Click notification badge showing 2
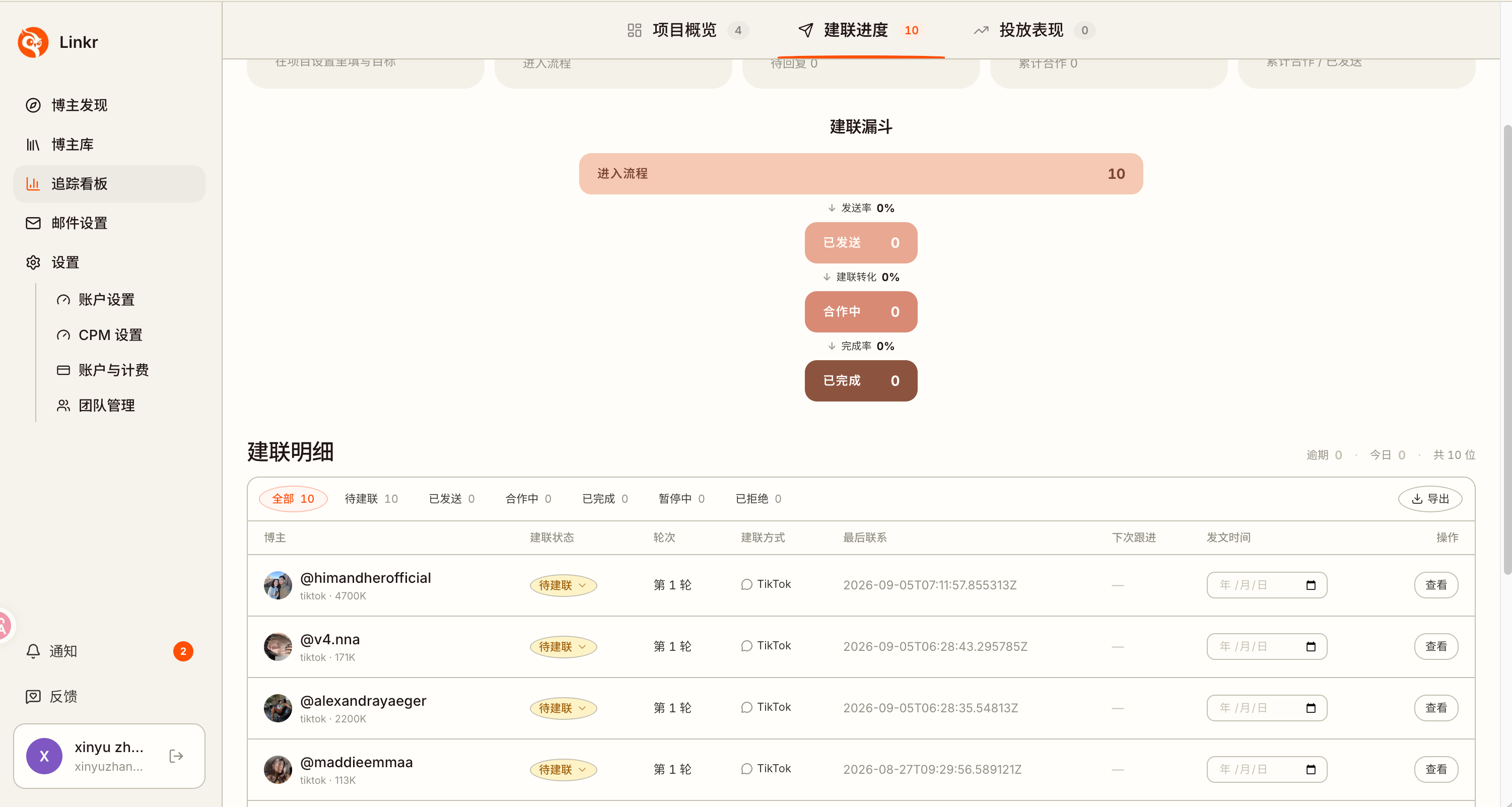This screenshot has width=1512, height=807. click(x=183, y=651)
